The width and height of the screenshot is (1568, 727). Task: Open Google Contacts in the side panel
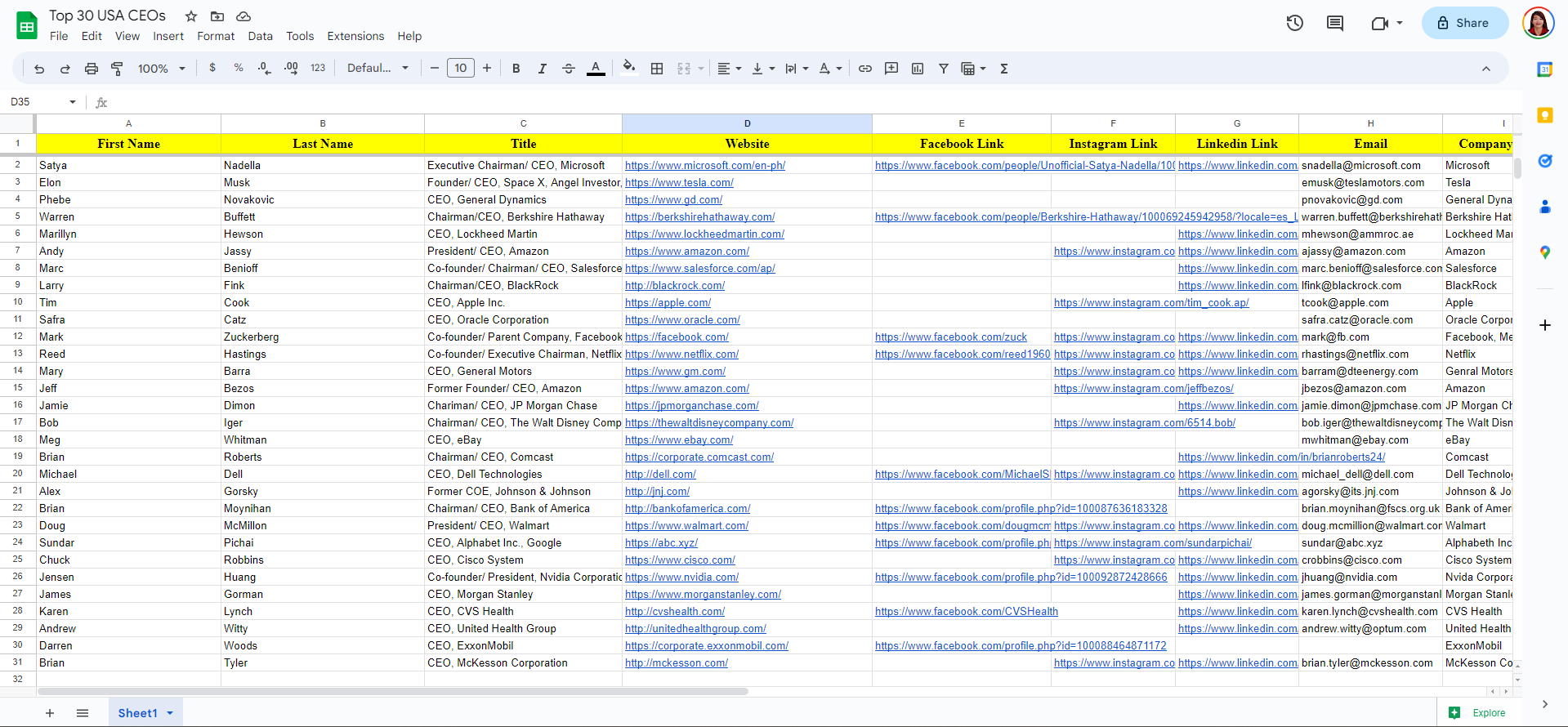(x=1545, y=207)
